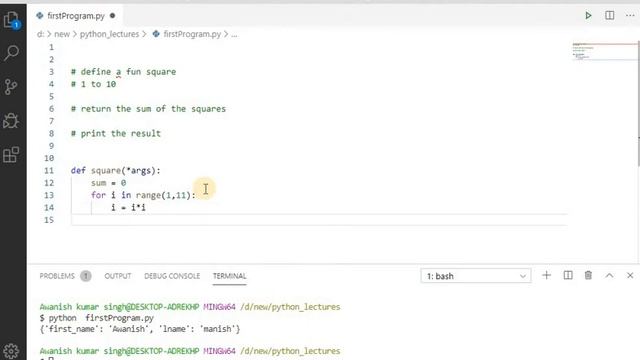Screen dimensions: 640x360
Task: Click the line 'def square(*args):'
Action: 116,171
